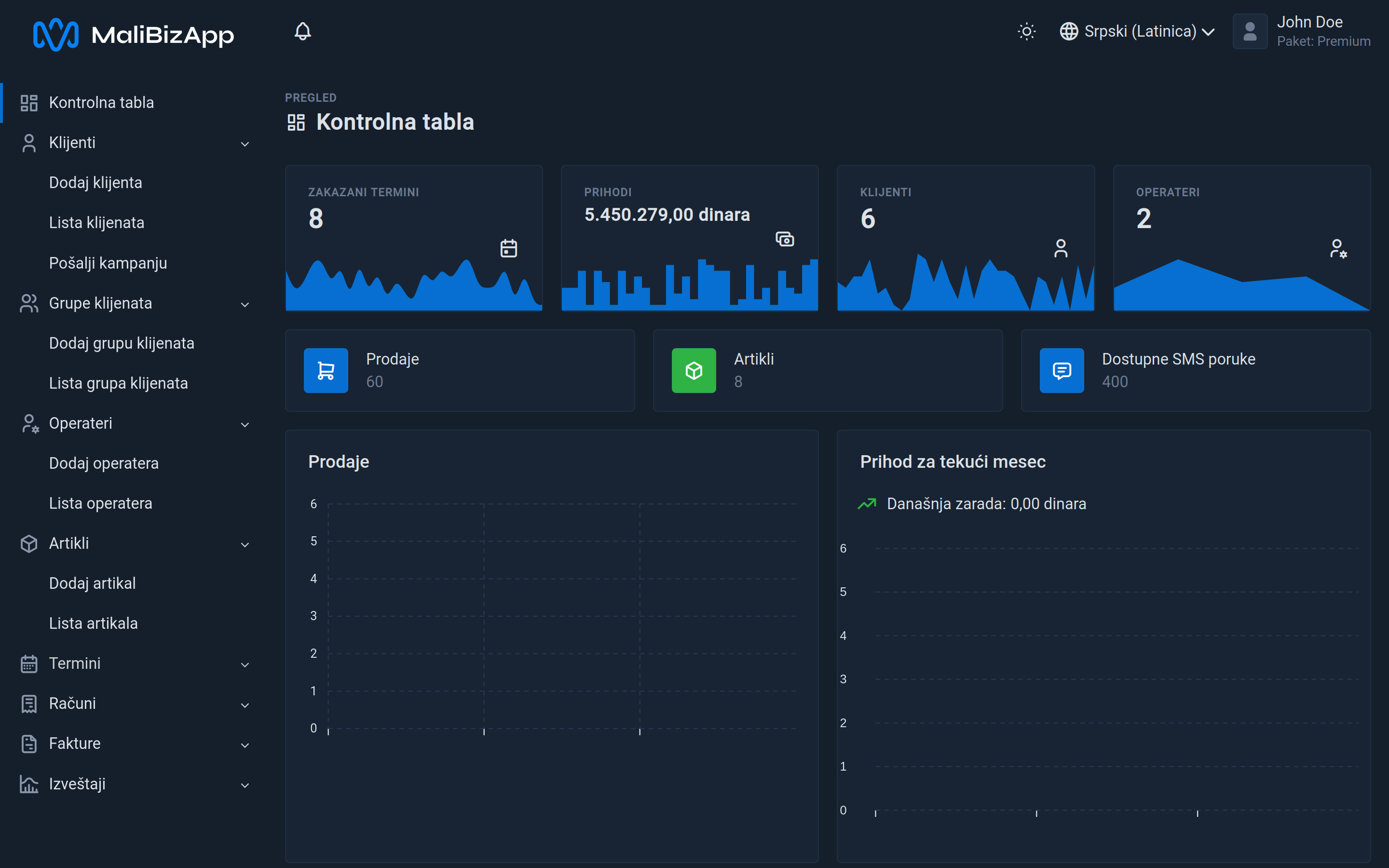Screen dimensions: 1389x868
Task: Open Lista grupa klijenata
Action: click(x=118, y=383)
